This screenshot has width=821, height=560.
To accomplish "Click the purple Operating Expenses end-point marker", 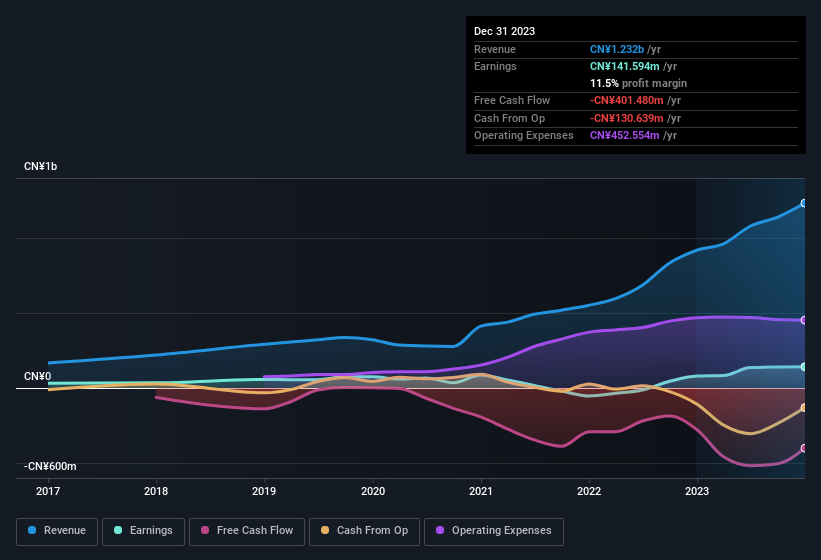I will click(804, 320).
